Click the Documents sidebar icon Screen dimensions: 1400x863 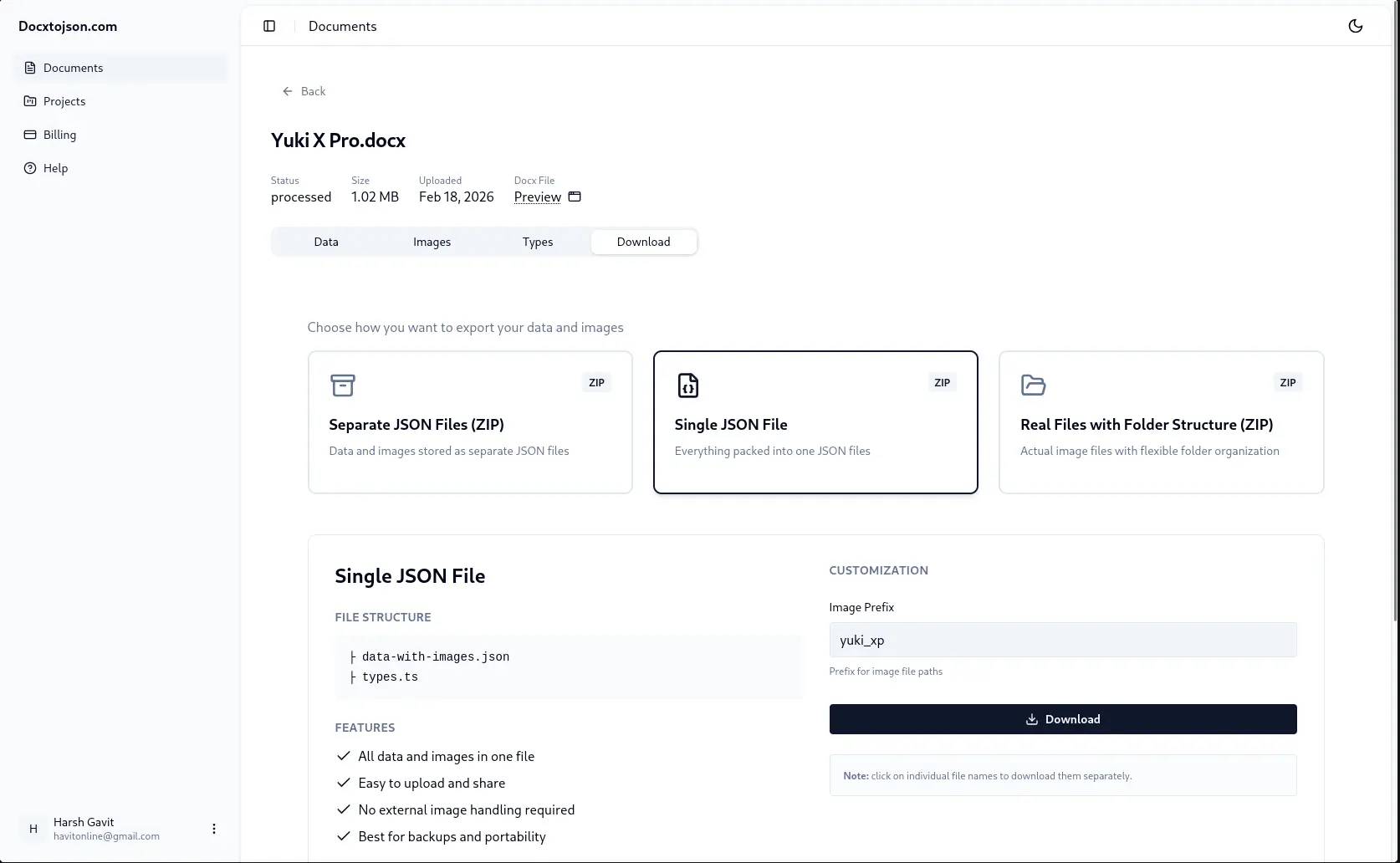(30, 68)
